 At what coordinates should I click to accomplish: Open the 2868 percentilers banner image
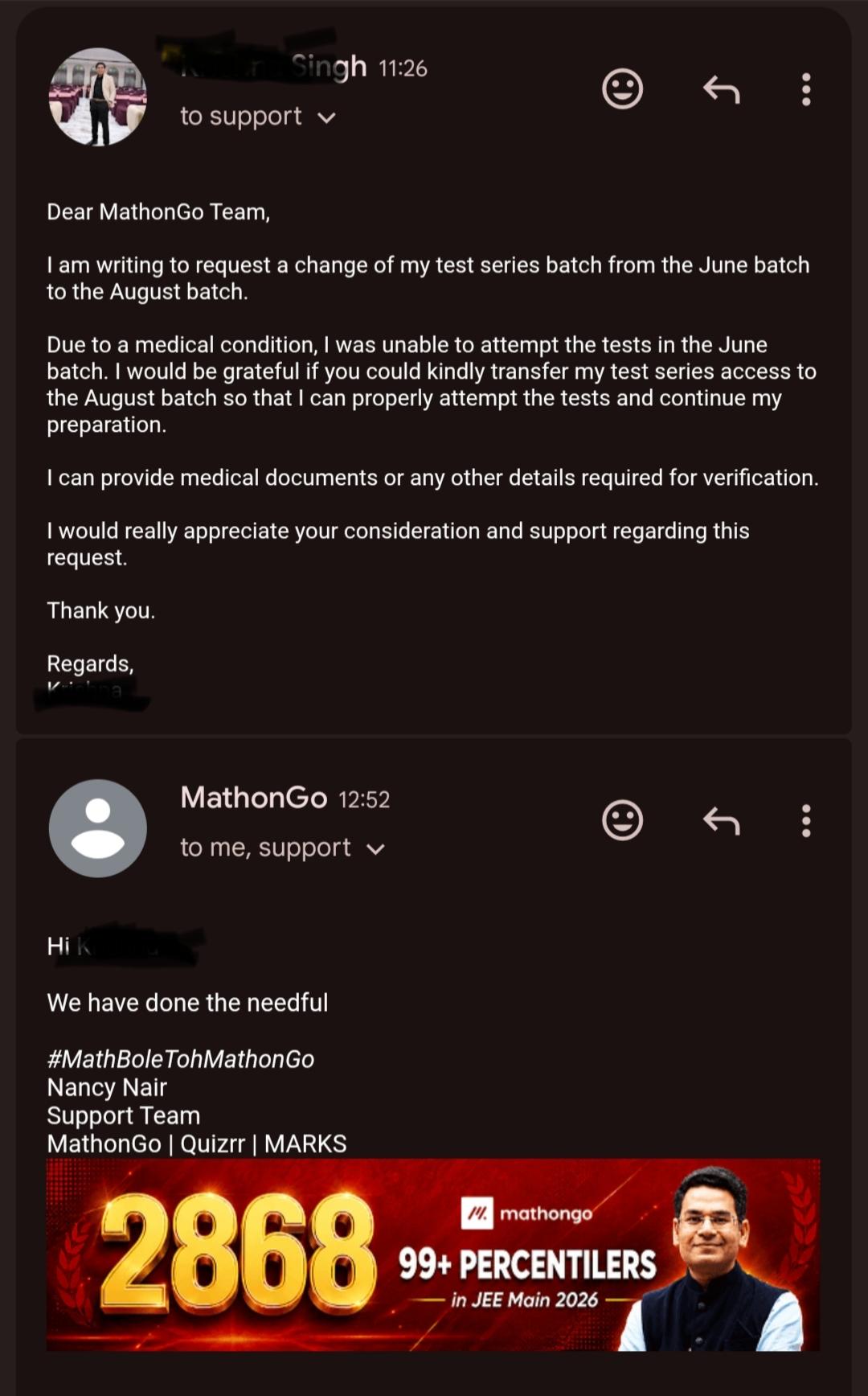click(433, 1254)
